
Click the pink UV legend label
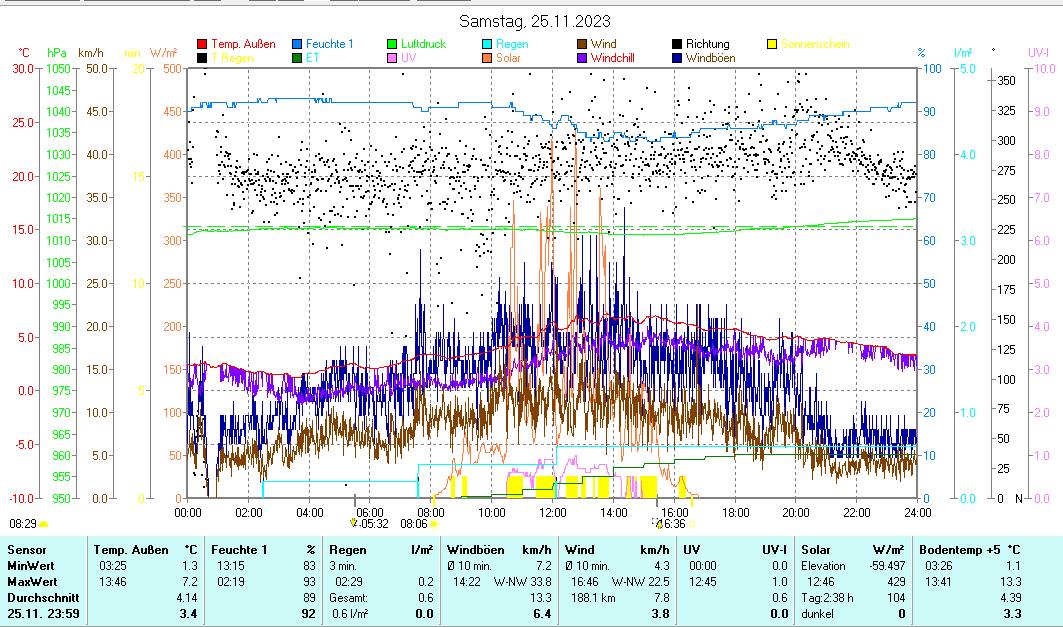[x=408, y=58]
